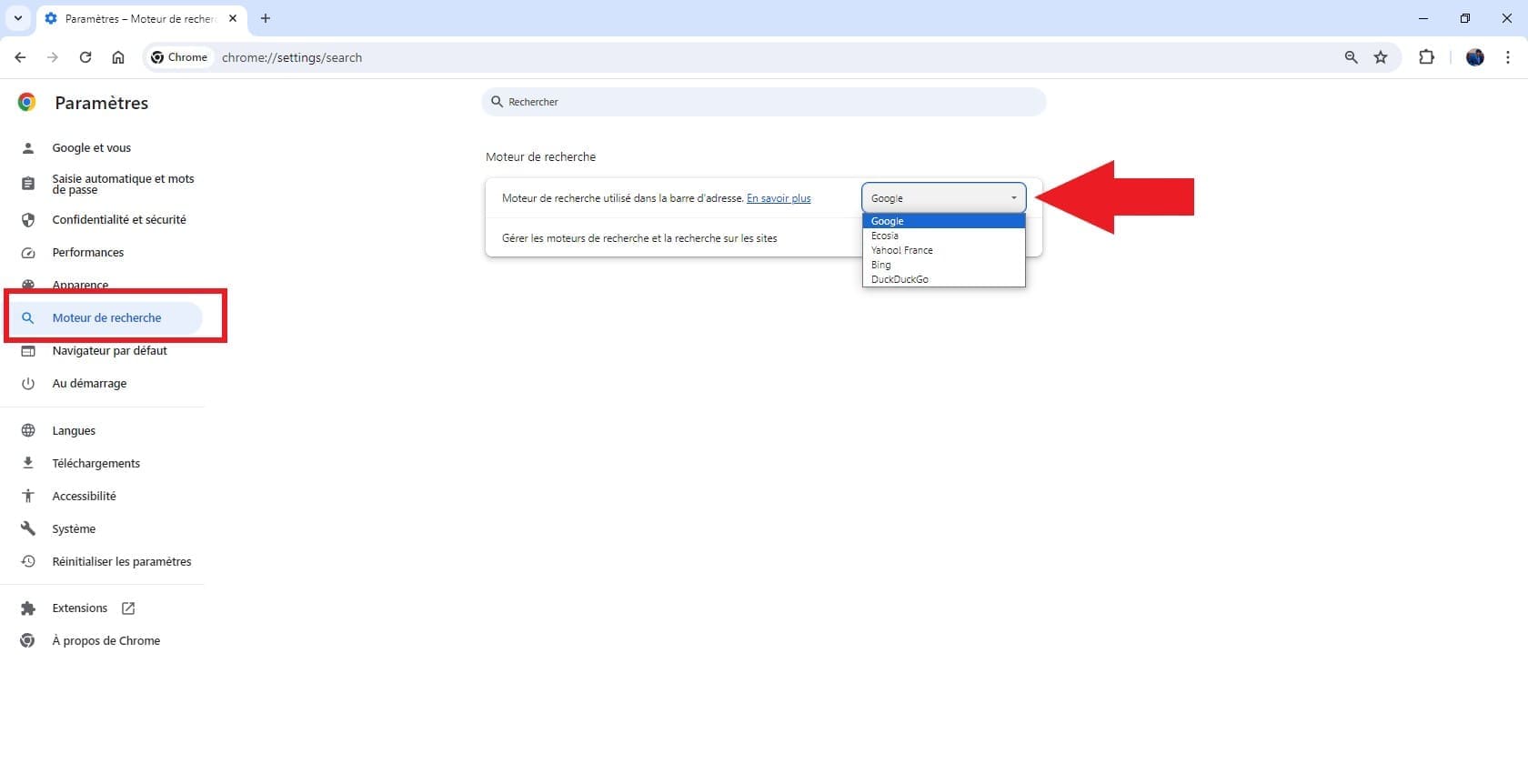This screenshot has height=784, width=1528.
Task: Click the Saisie automatique clipboard icon
Action: click(x=28, y=184)
